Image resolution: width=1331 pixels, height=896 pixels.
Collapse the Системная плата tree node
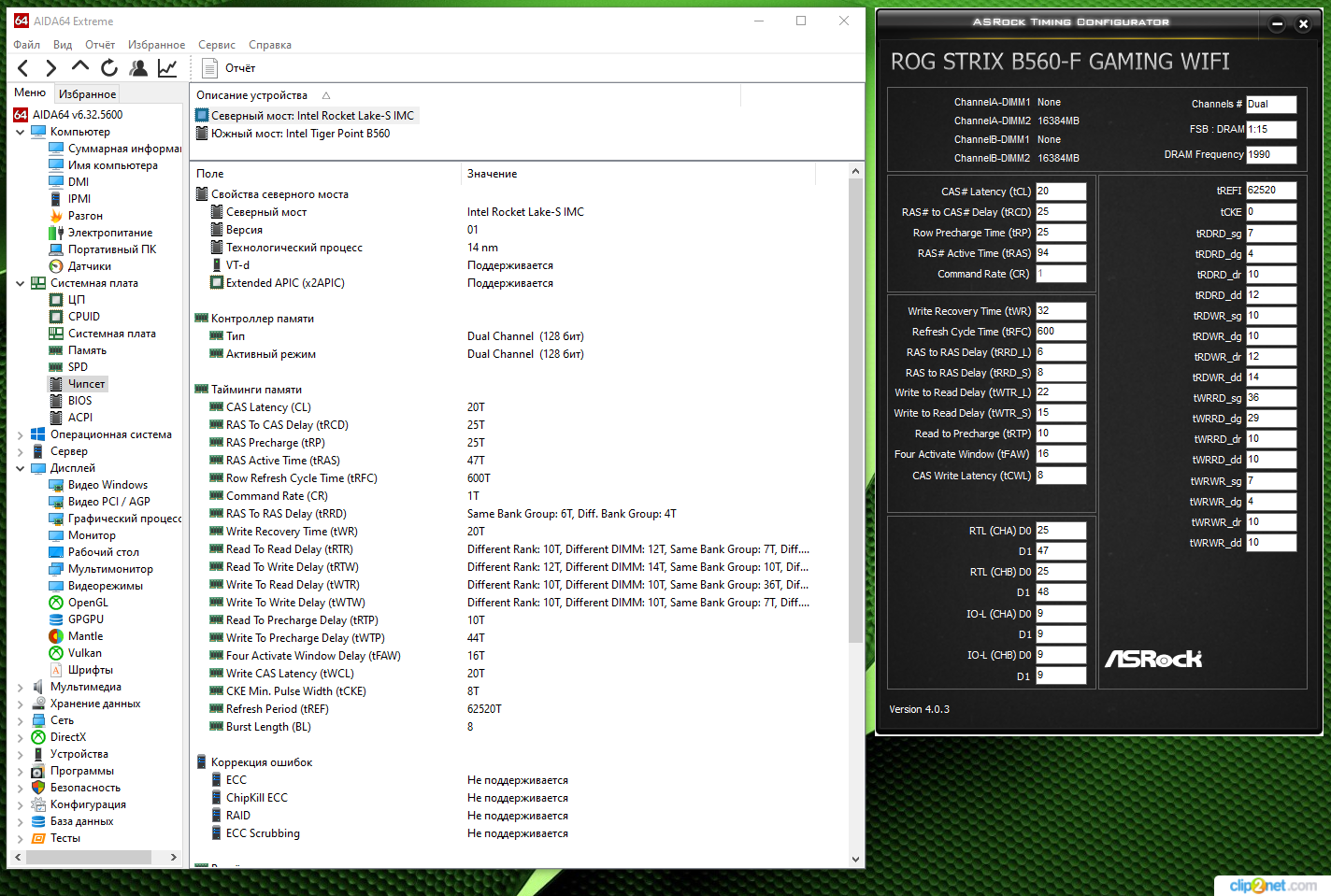coord(21,283)
